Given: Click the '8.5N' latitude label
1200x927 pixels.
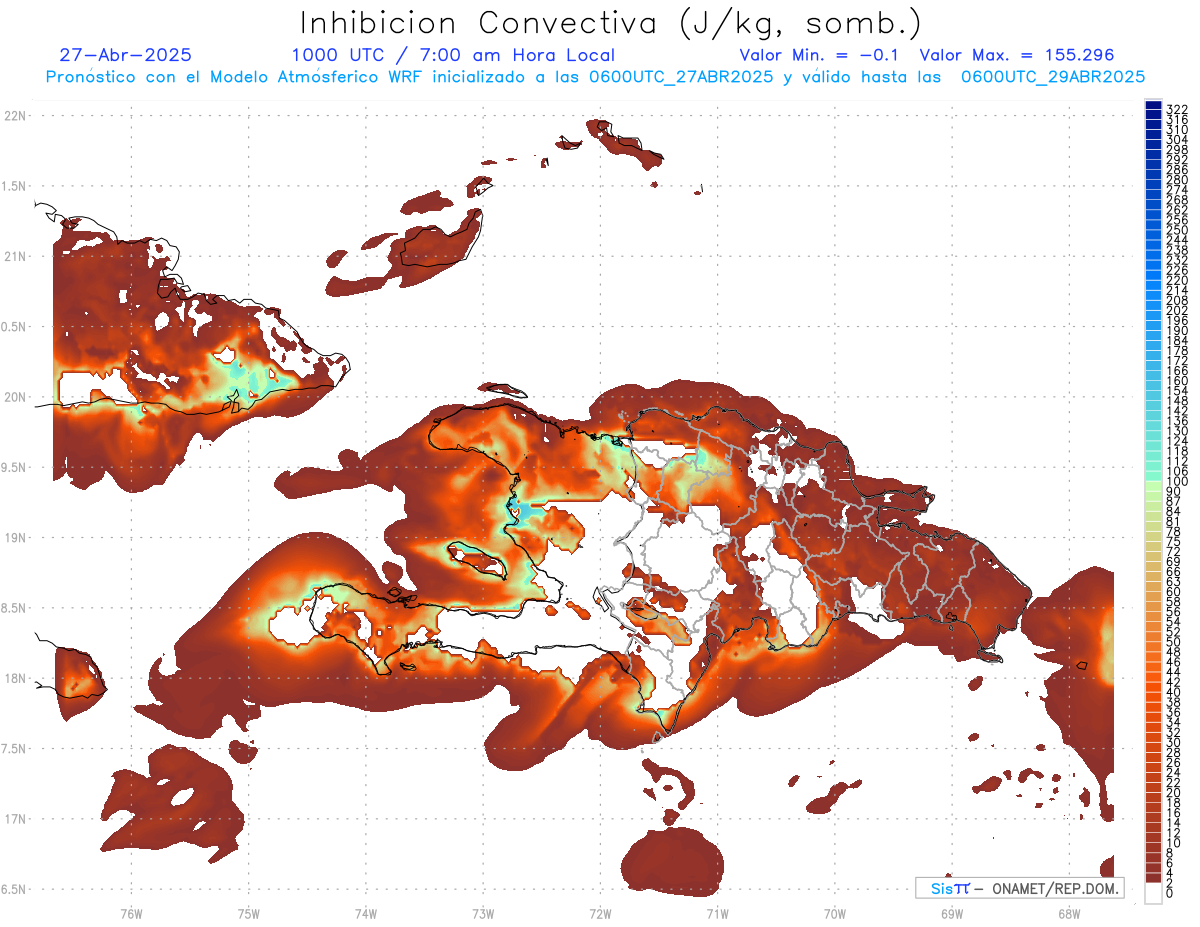Looking at the screenshot, I should (15, 608).
